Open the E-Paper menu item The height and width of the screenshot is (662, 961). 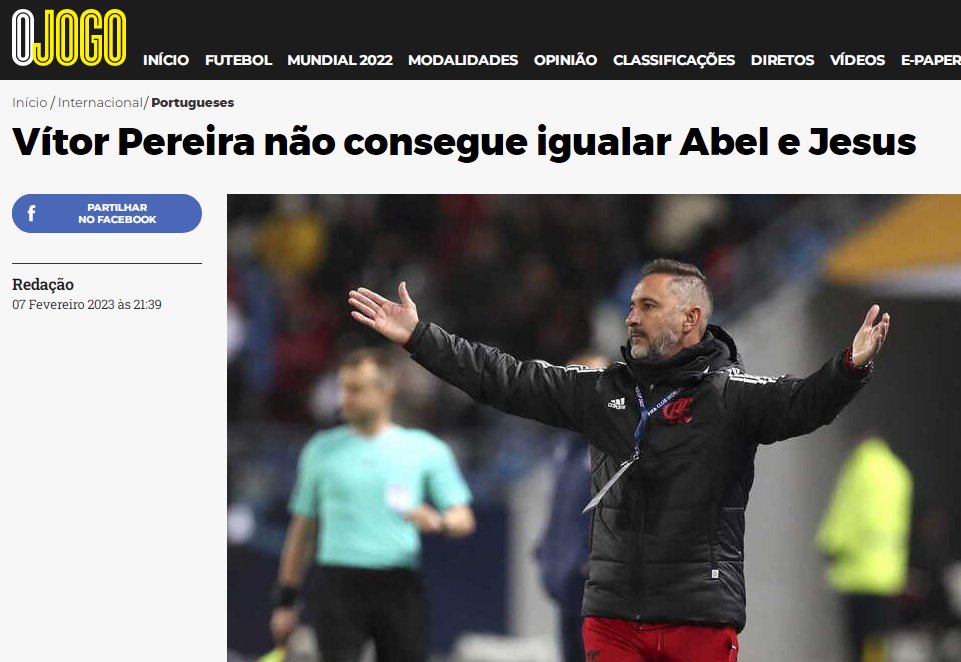point(930,60)
